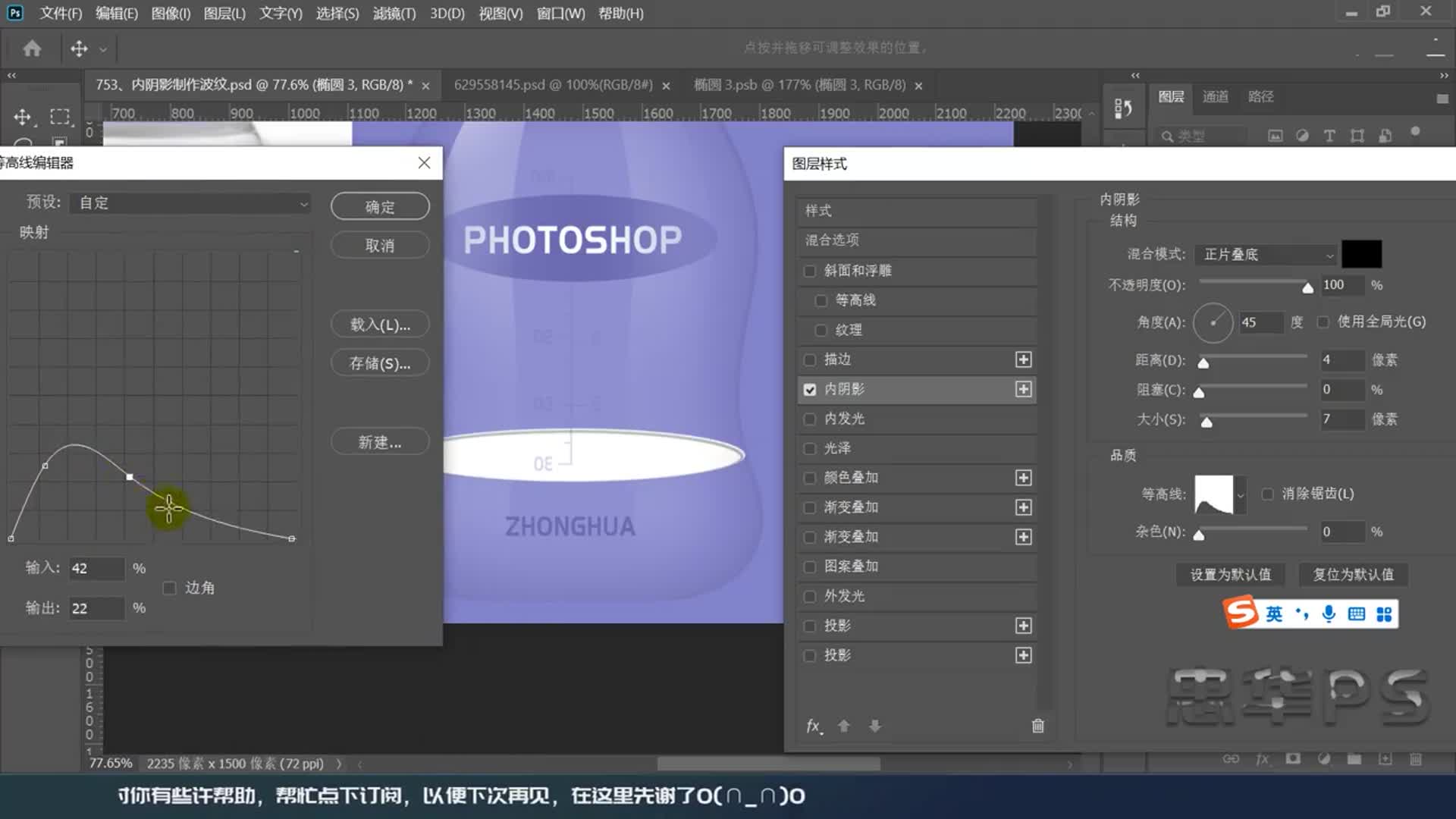The image size is (1456, 819).
Task: Click the black color swatch next to 混合模式
Action: [1361, 254]
